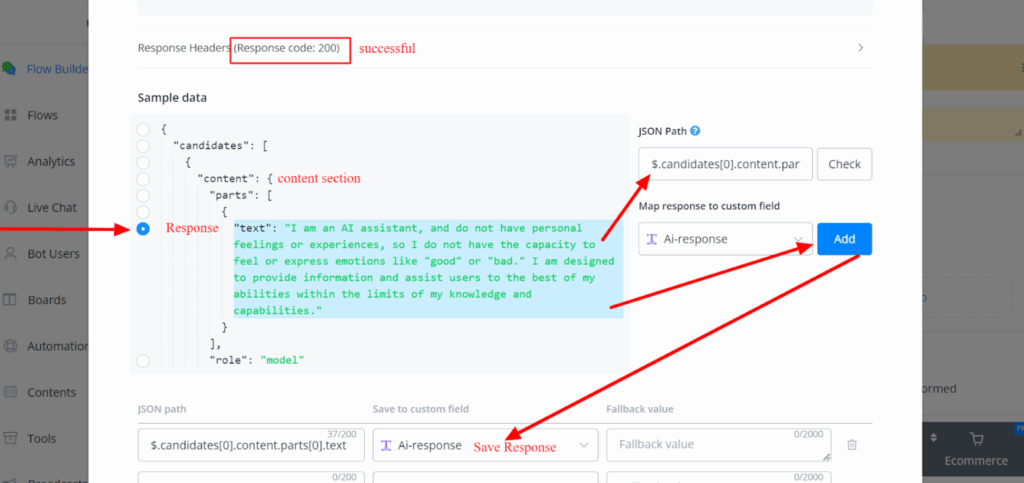
Task: Click the Live Chat headset icon
Action: coord(10,207)
